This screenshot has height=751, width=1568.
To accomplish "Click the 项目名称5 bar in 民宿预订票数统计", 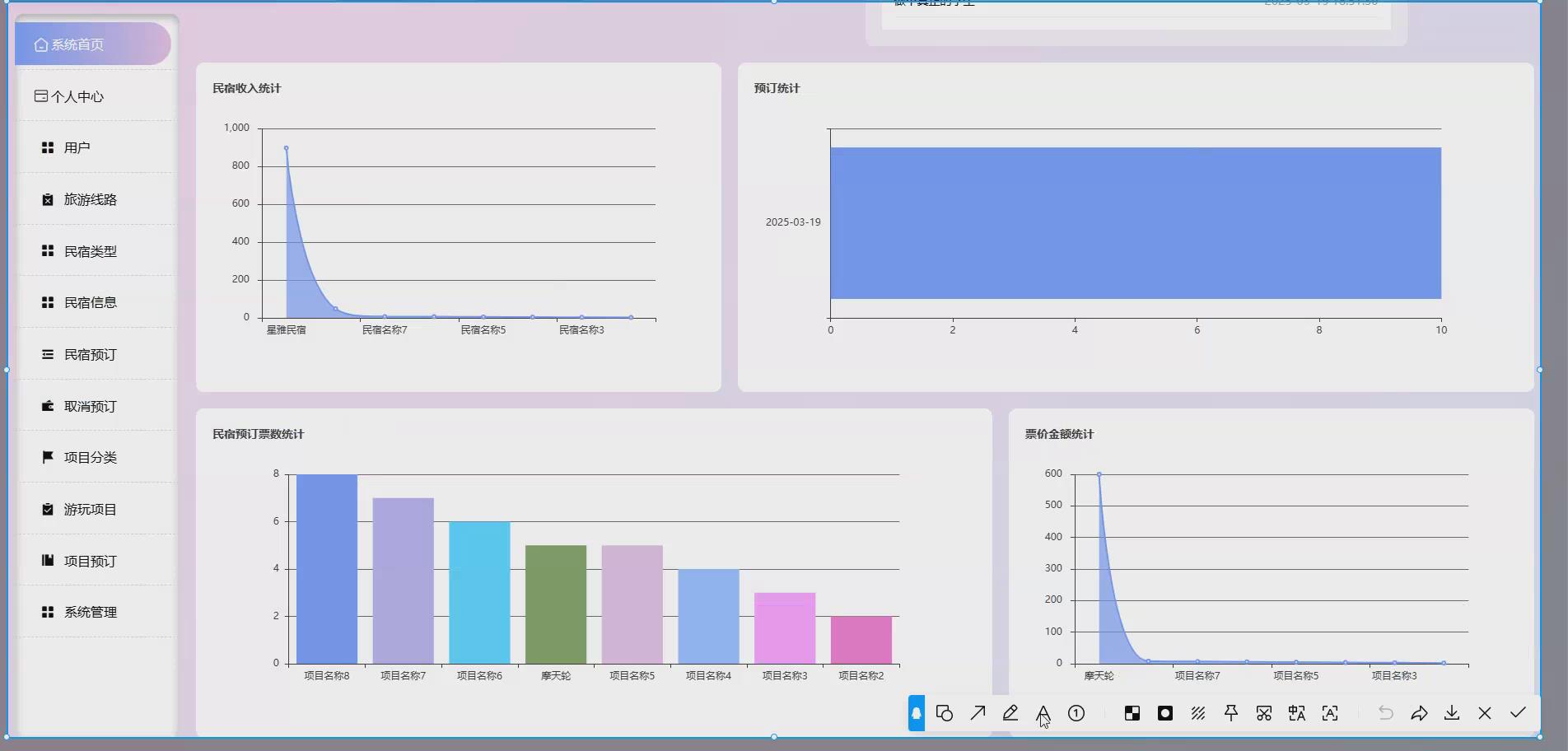I will [632, 604].
